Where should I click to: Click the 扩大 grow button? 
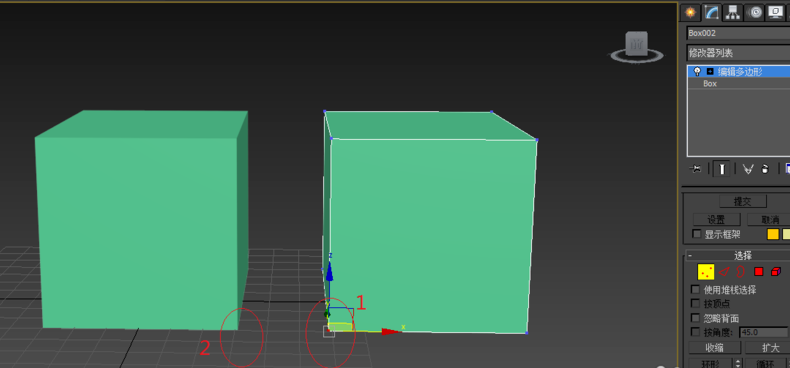(x=768, y=348)
